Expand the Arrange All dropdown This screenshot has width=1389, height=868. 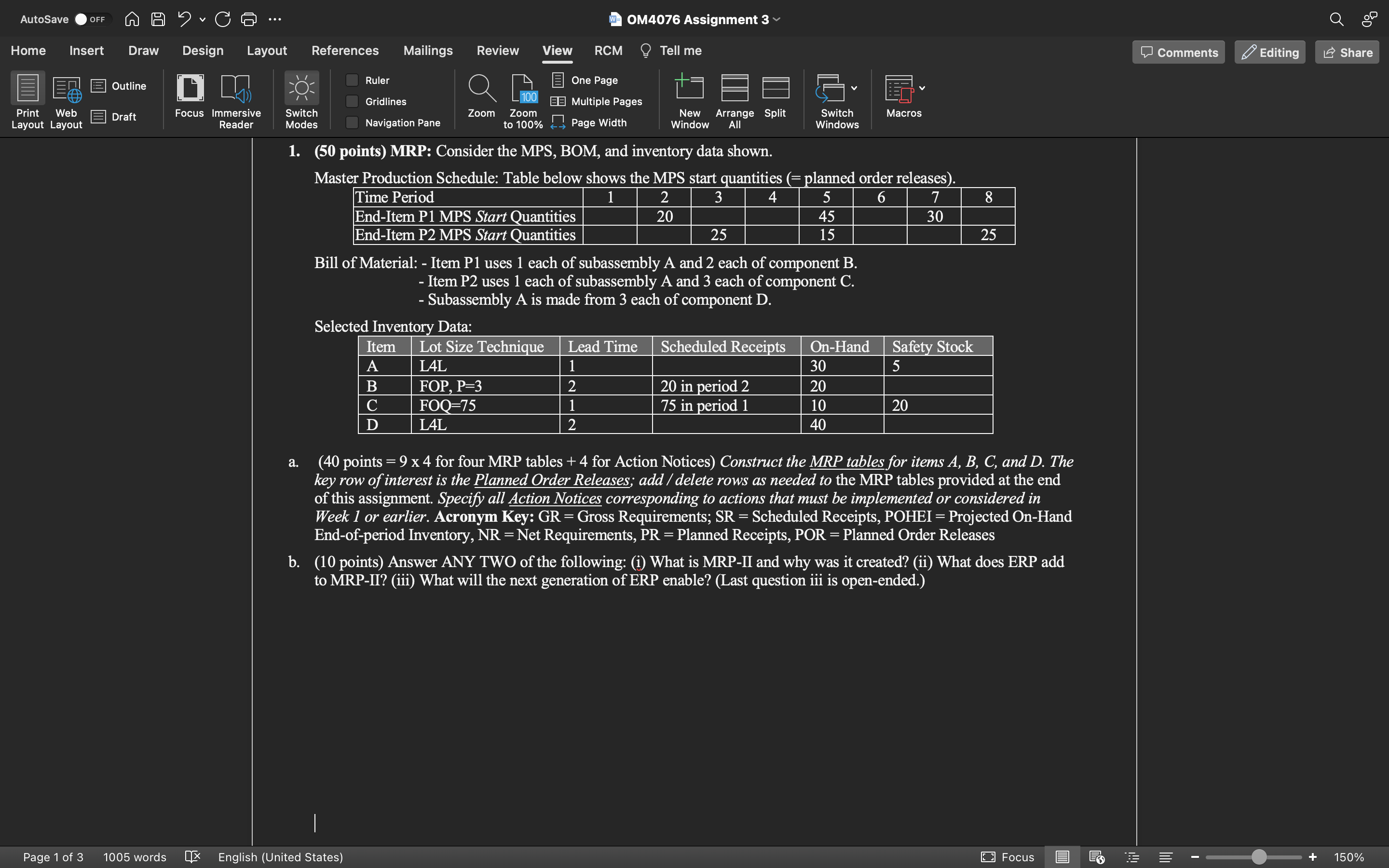pos(734,100)
